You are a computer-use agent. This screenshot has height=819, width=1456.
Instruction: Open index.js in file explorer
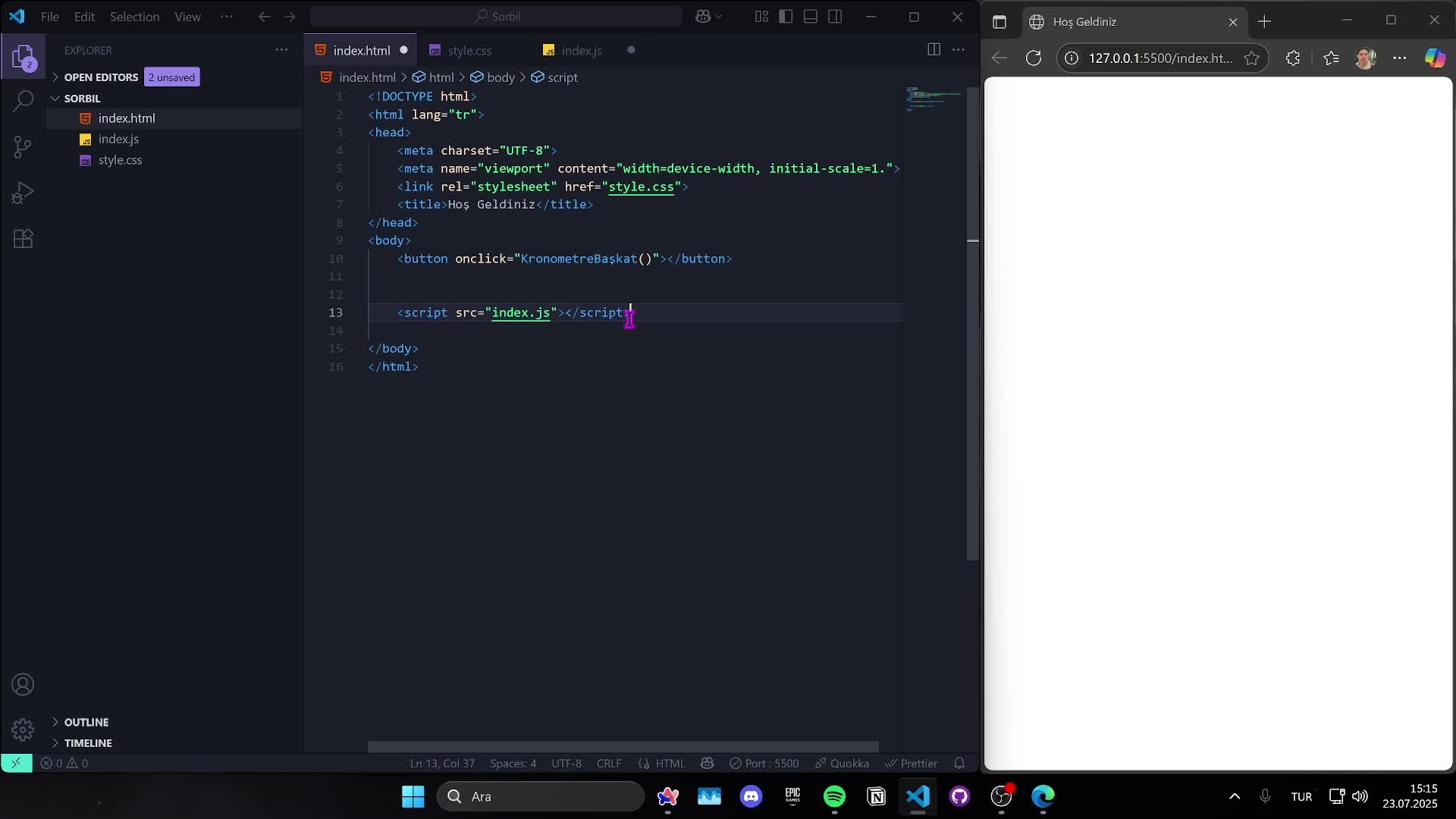[118, 140]
